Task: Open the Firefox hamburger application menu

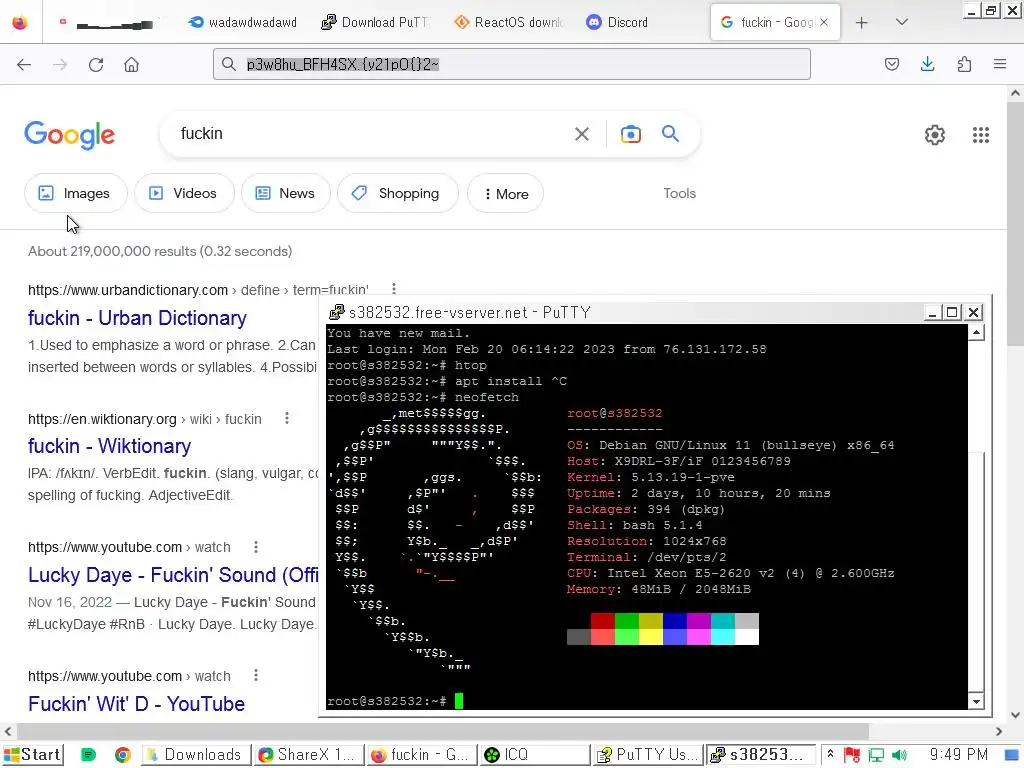Action: pyautogui.click(x=1000, y=64)
